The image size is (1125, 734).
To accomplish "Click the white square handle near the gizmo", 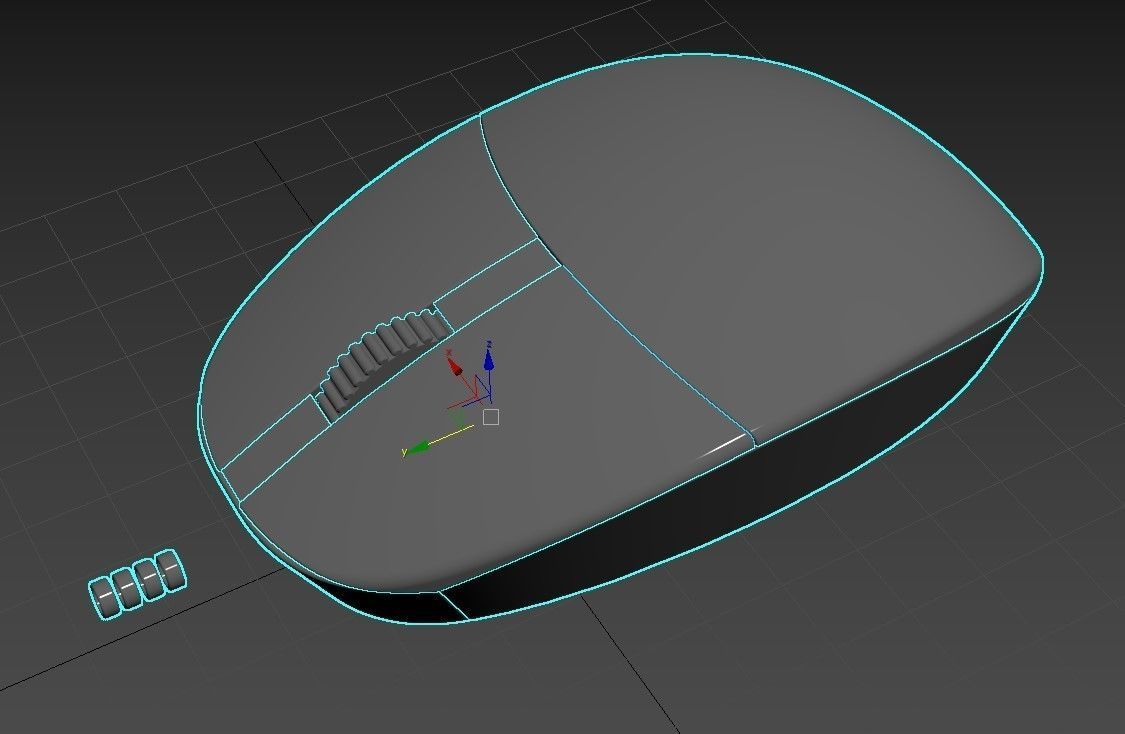I will pyautogui.click(x=491, y=417).
